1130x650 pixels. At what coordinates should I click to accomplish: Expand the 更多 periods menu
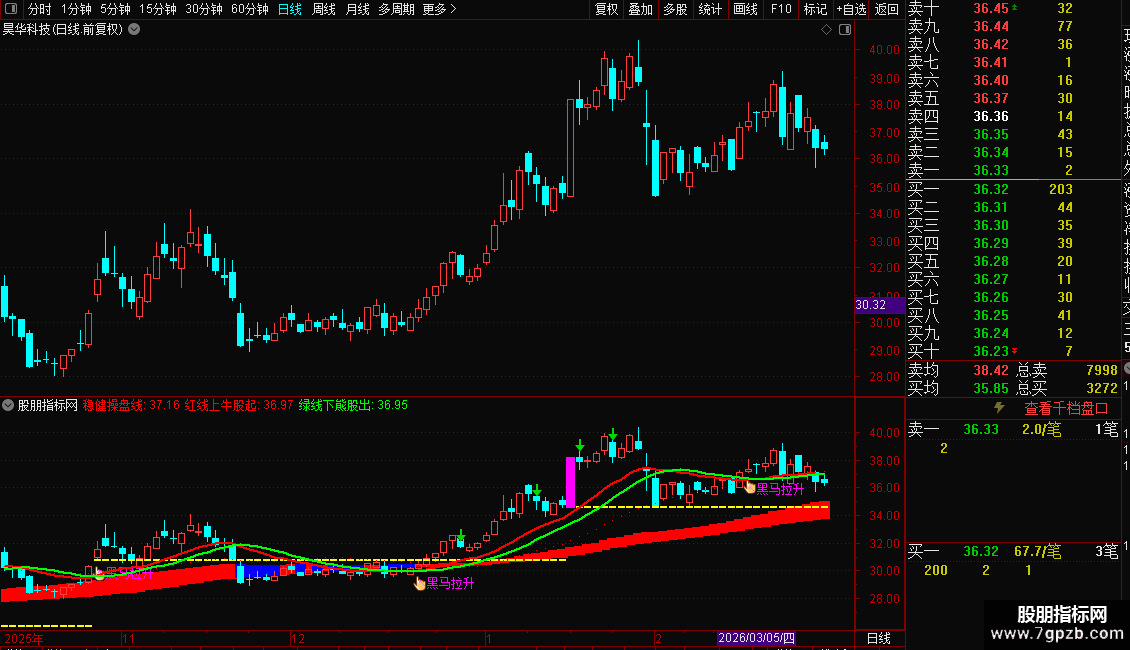(439, 9)
